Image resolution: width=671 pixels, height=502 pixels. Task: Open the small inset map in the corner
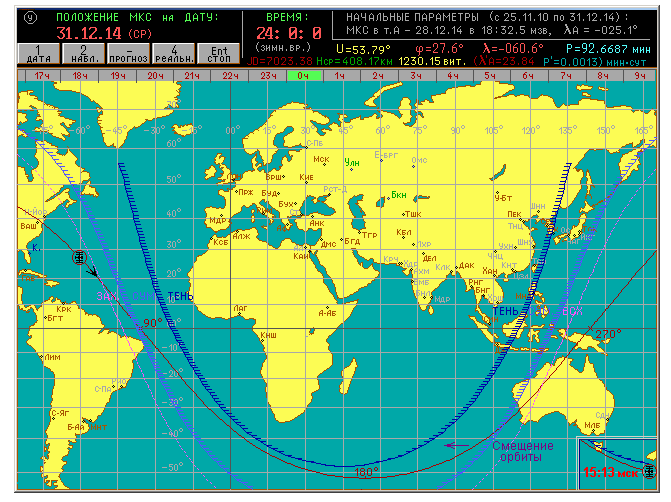tap(618, 463)
